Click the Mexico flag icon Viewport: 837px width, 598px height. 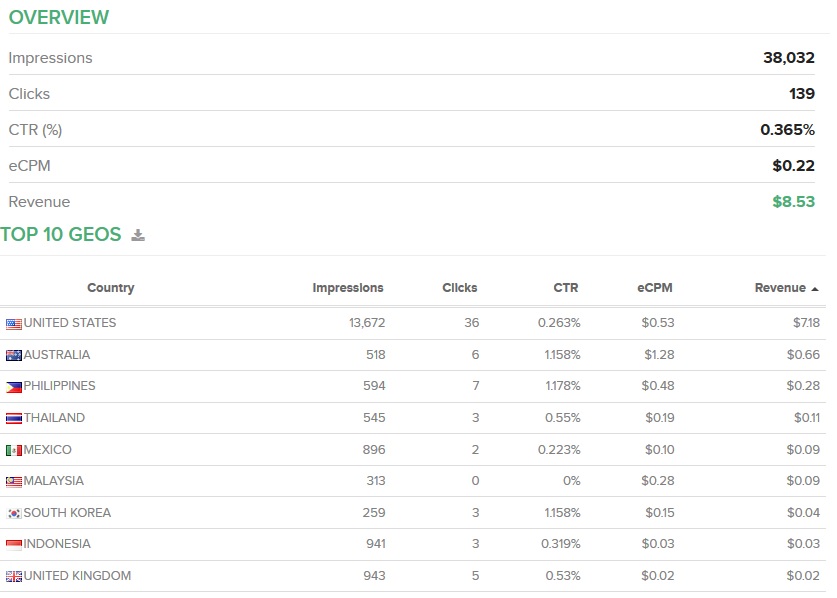(14, 450)
